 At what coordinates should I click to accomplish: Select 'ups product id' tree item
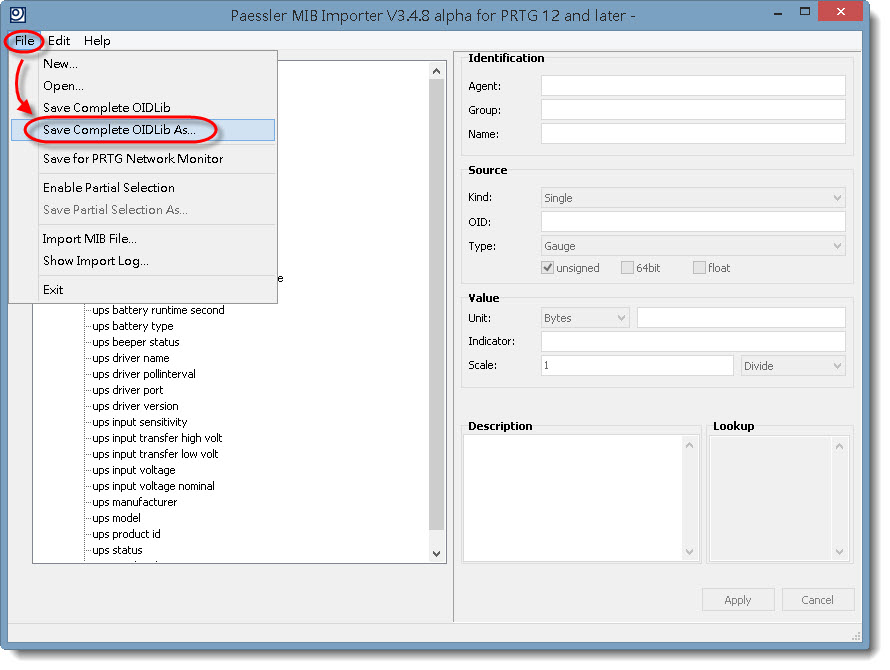[x=127, y=534]
